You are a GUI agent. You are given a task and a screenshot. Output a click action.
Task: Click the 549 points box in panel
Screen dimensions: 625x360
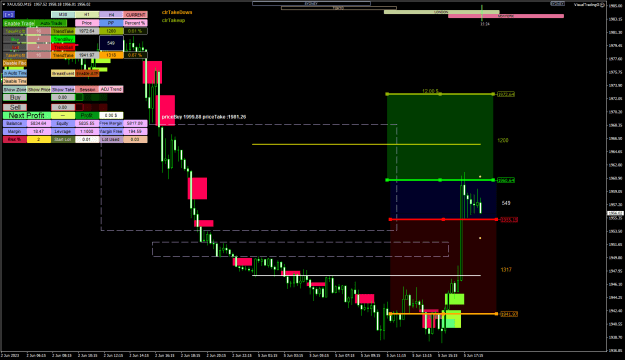tap(111, 43)
